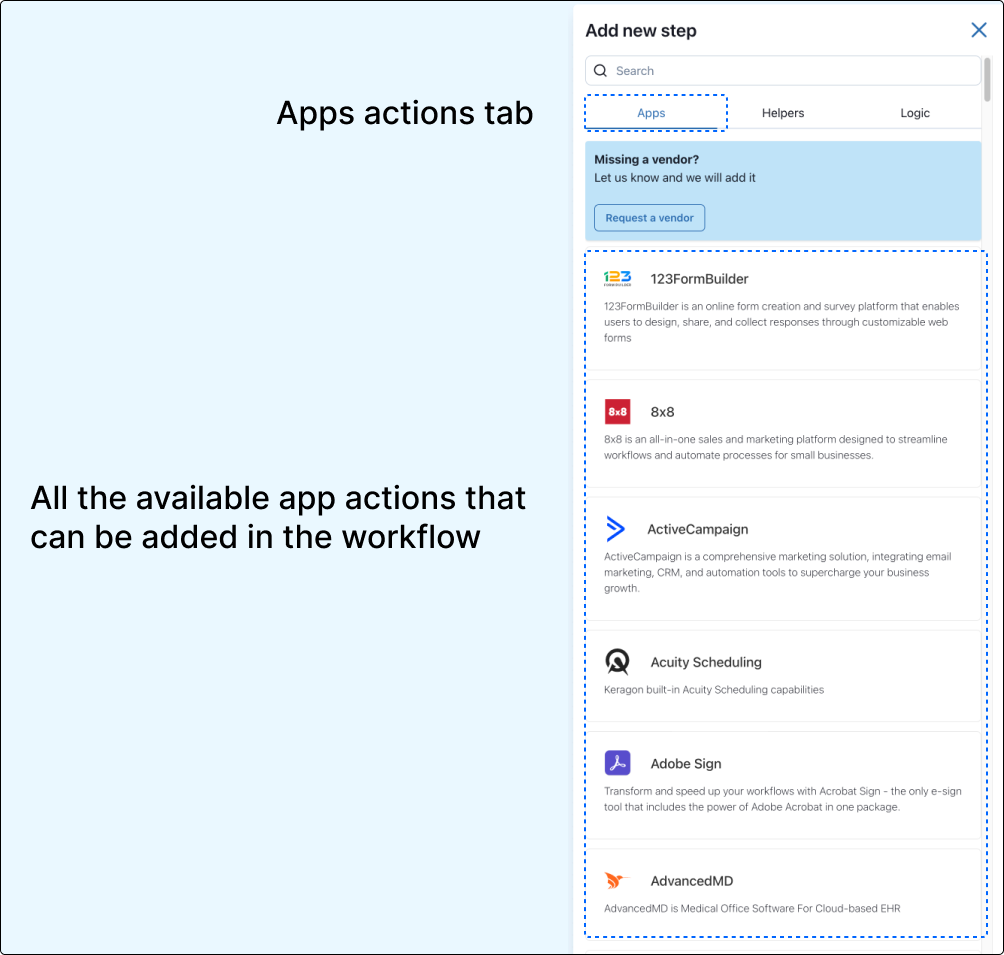Image resolution: width=1004 pixels, height=955 pixels.
Task: Select the AdvancedMD app title
Action: coord(692,881)
